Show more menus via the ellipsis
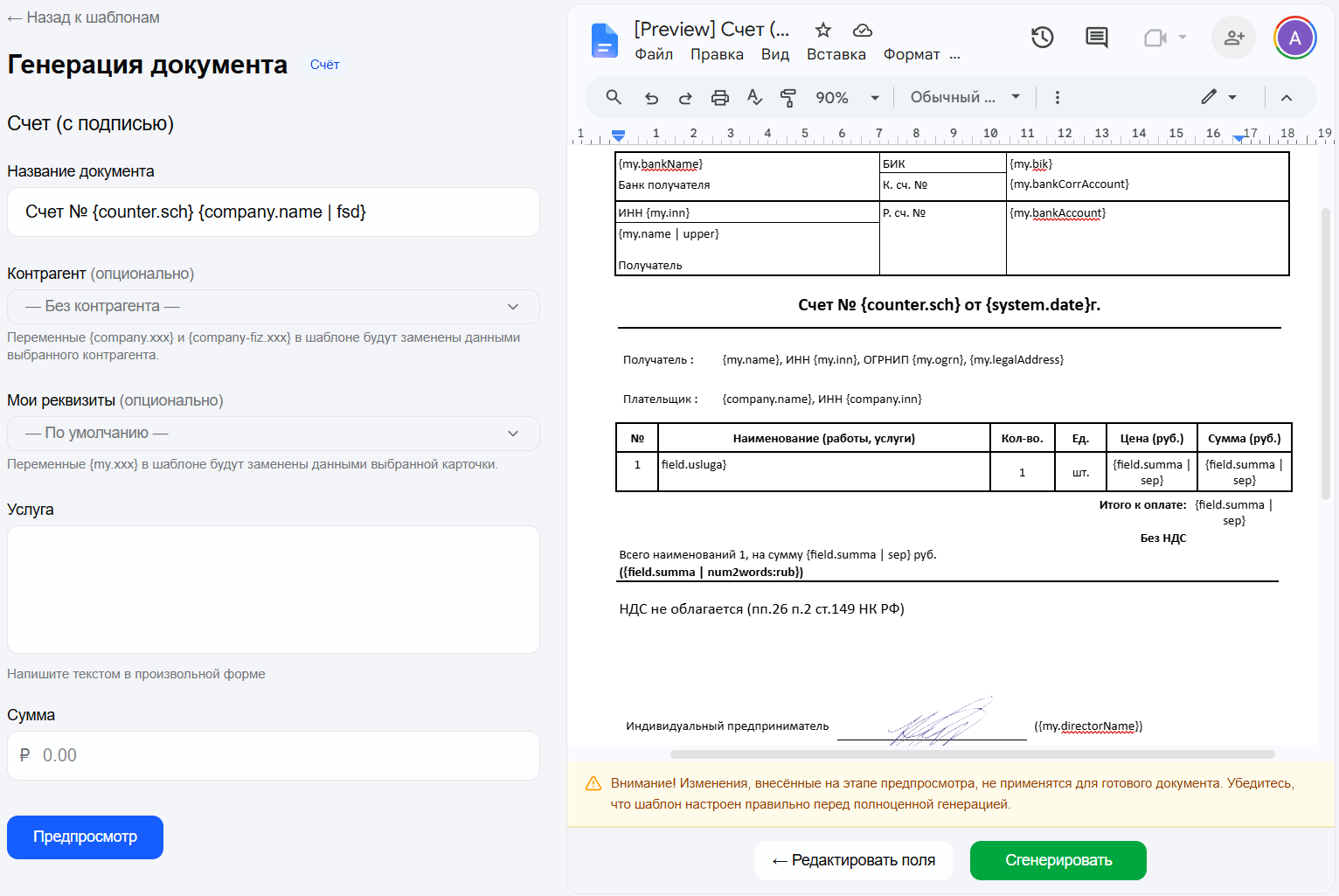This screenshot has height=896, width=1339. pos(955,55)
